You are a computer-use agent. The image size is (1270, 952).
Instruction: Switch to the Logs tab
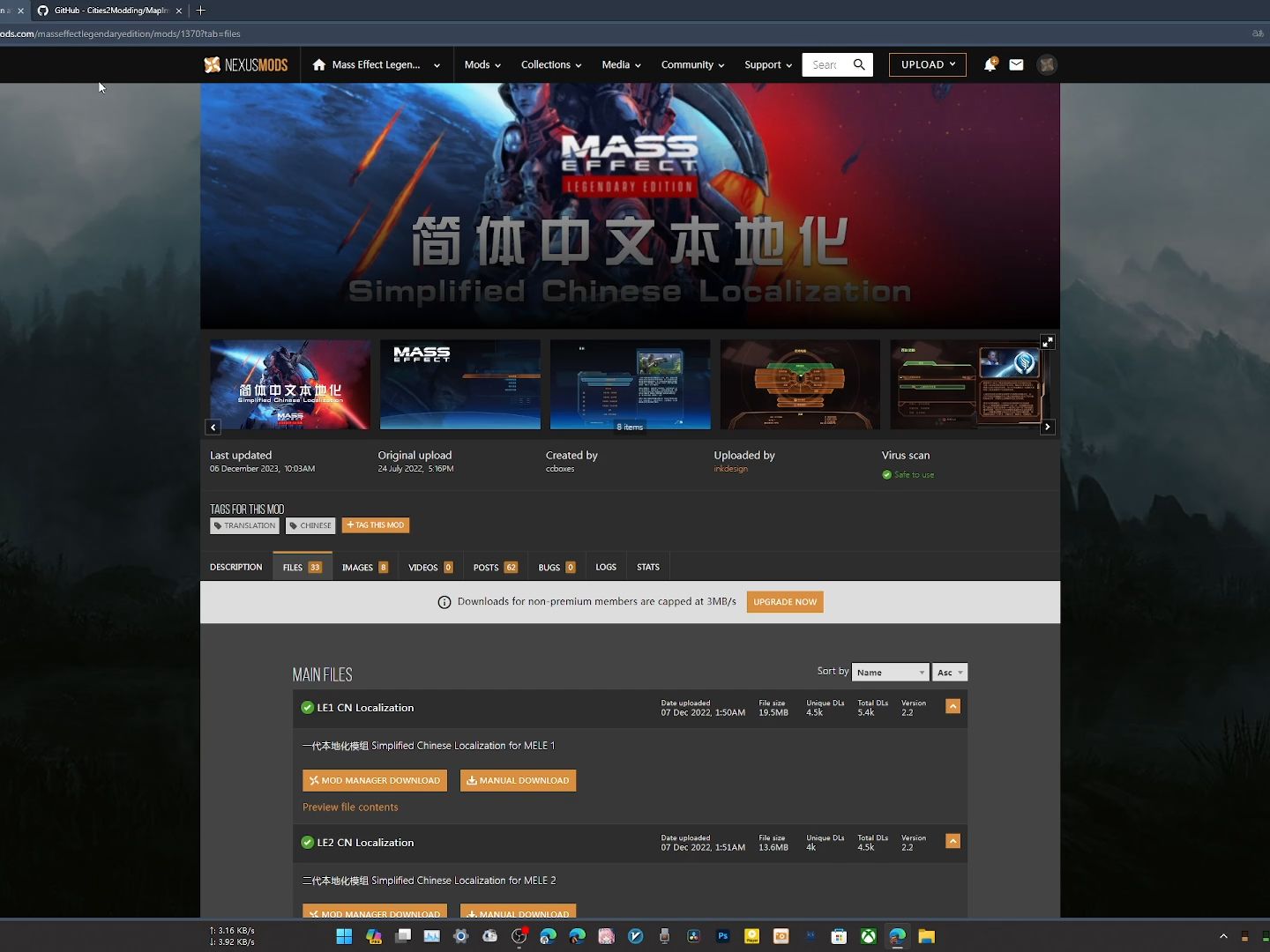click(606, 567)
